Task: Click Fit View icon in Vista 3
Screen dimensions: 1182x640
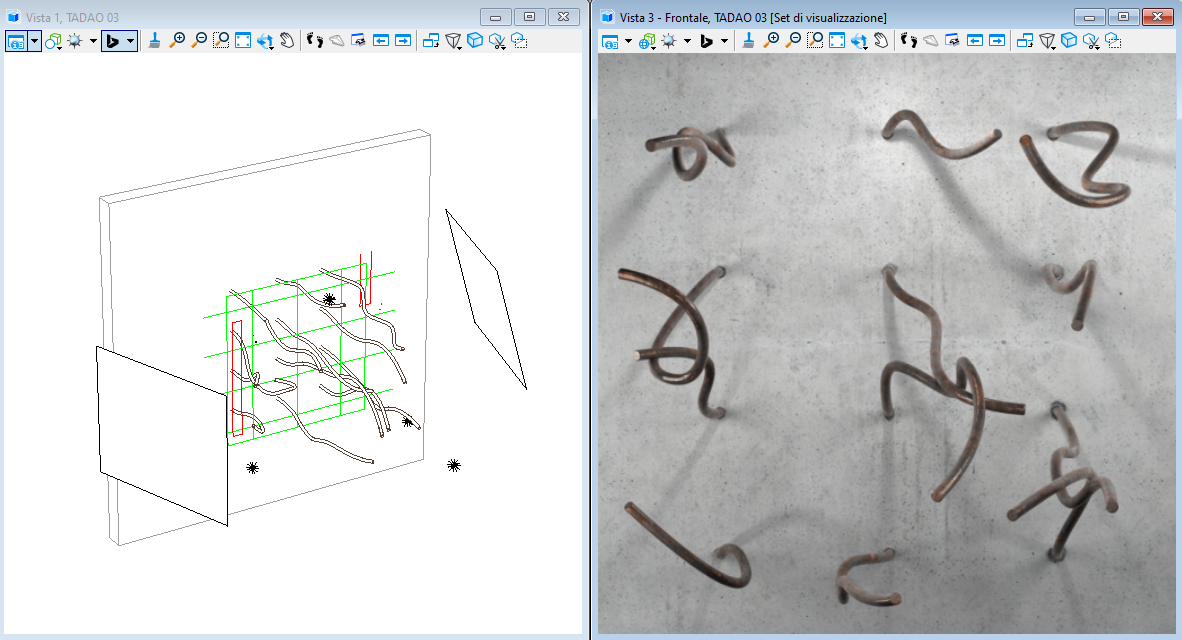Action: [837, 41]
